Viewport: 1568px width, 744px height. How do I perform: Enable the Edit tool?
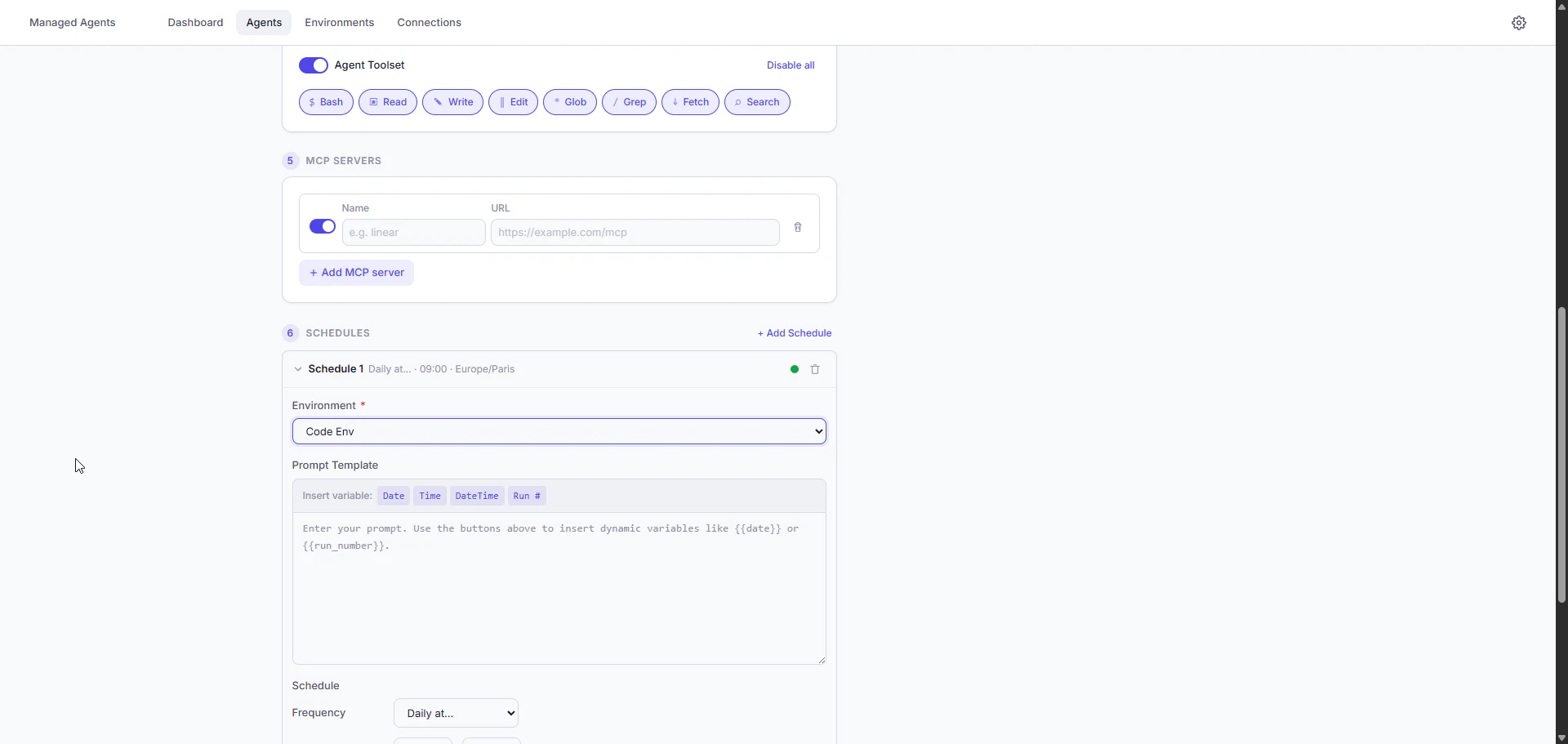512,101
